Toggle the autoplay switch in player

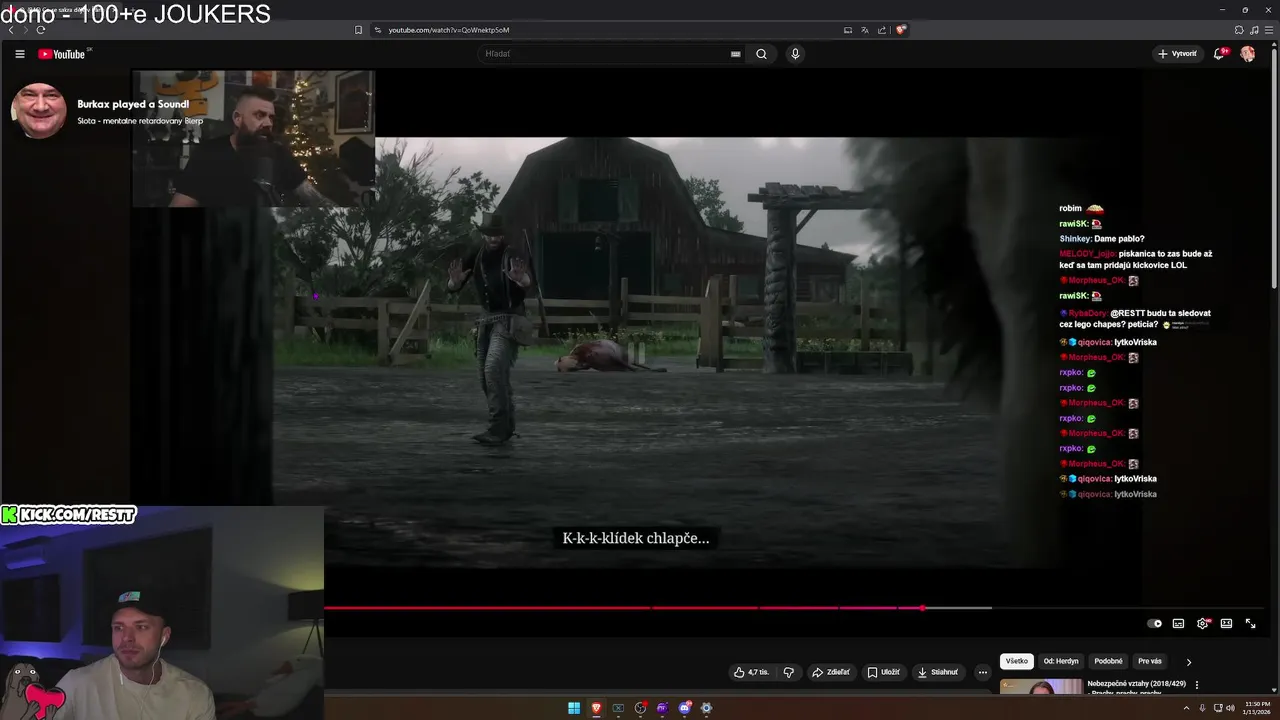1155,624
